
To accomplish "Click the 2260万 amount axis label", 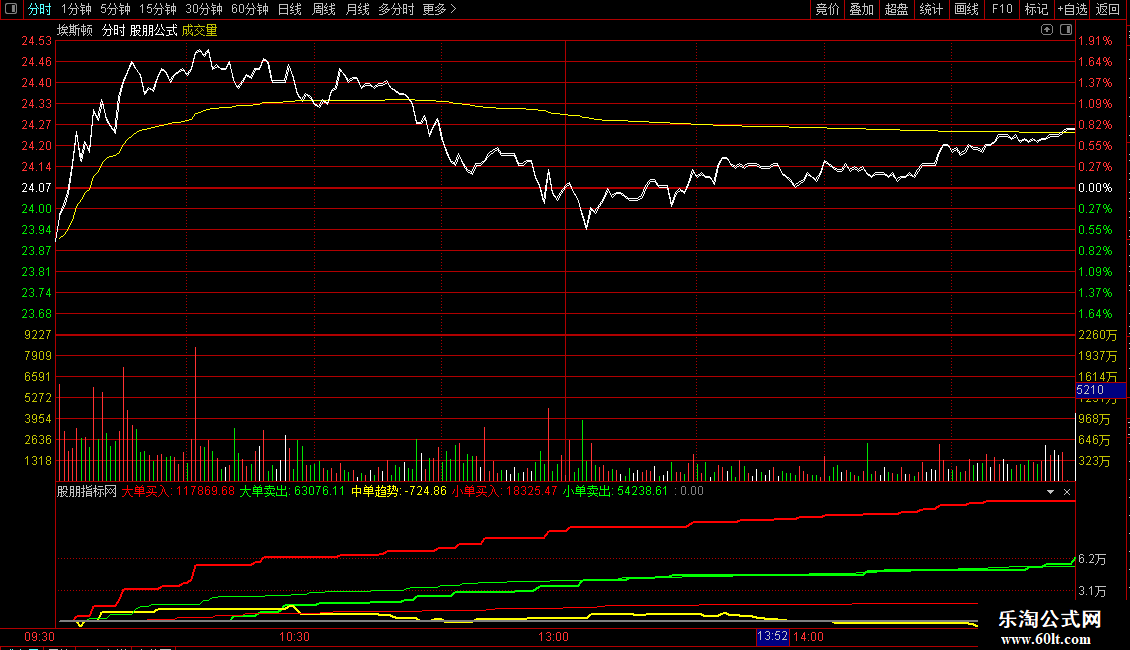I will (1098, 335).
